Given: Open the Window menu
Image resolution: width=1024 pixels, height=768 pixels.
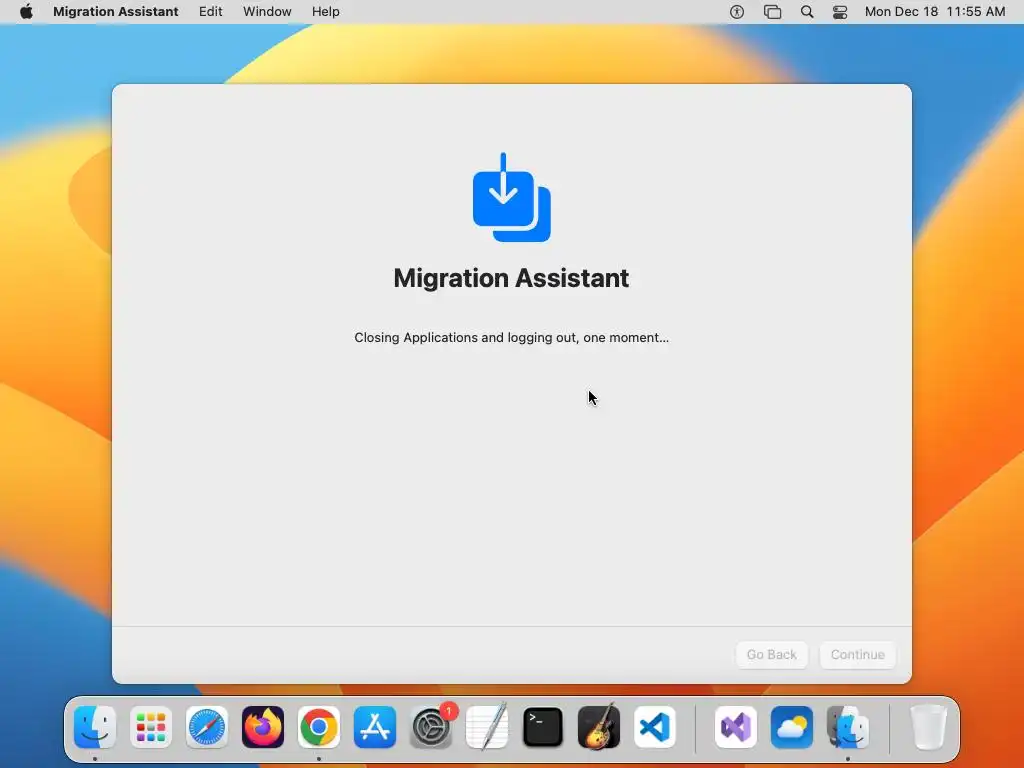Looking at the screenshot, I should [267, 12].
